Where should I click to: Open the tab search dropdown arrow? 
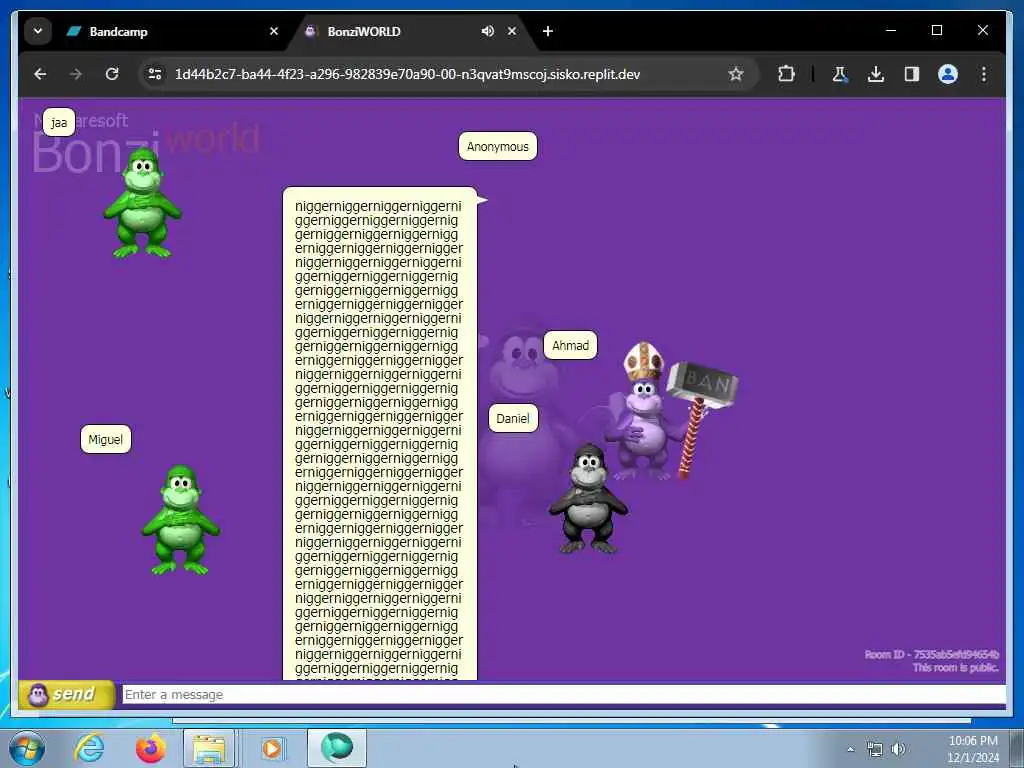38,31
